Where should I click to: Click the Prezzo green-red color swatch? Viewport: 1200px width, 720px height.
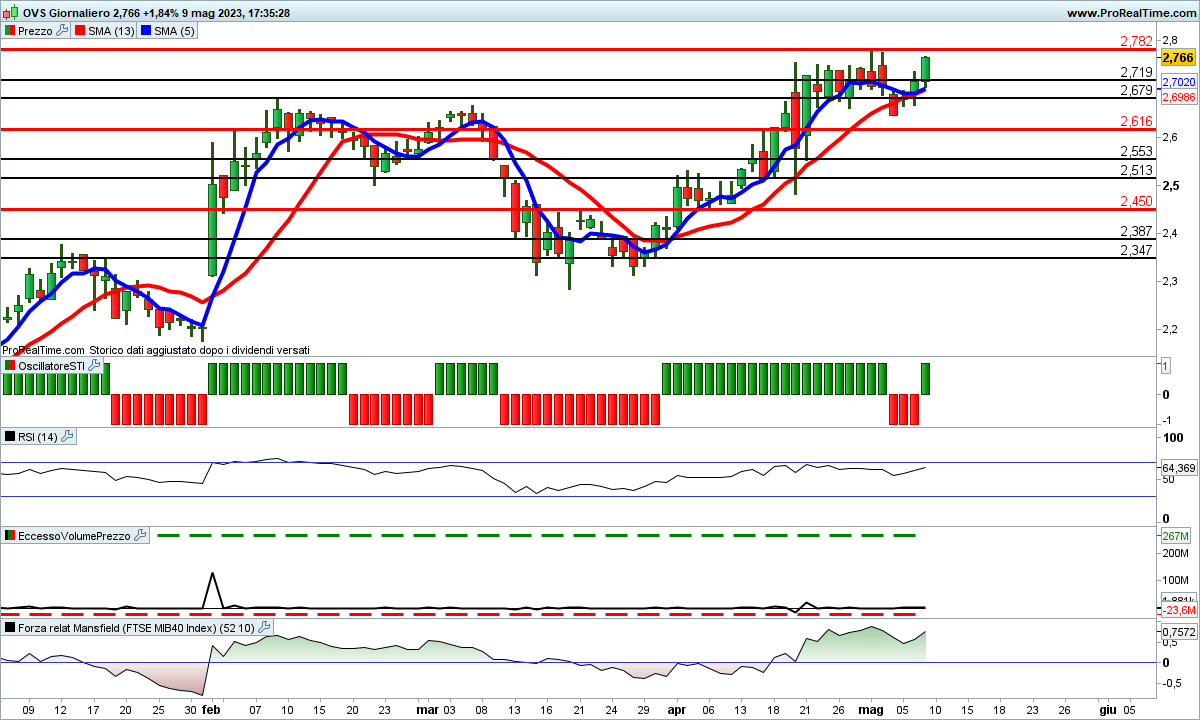coord(10,31)
